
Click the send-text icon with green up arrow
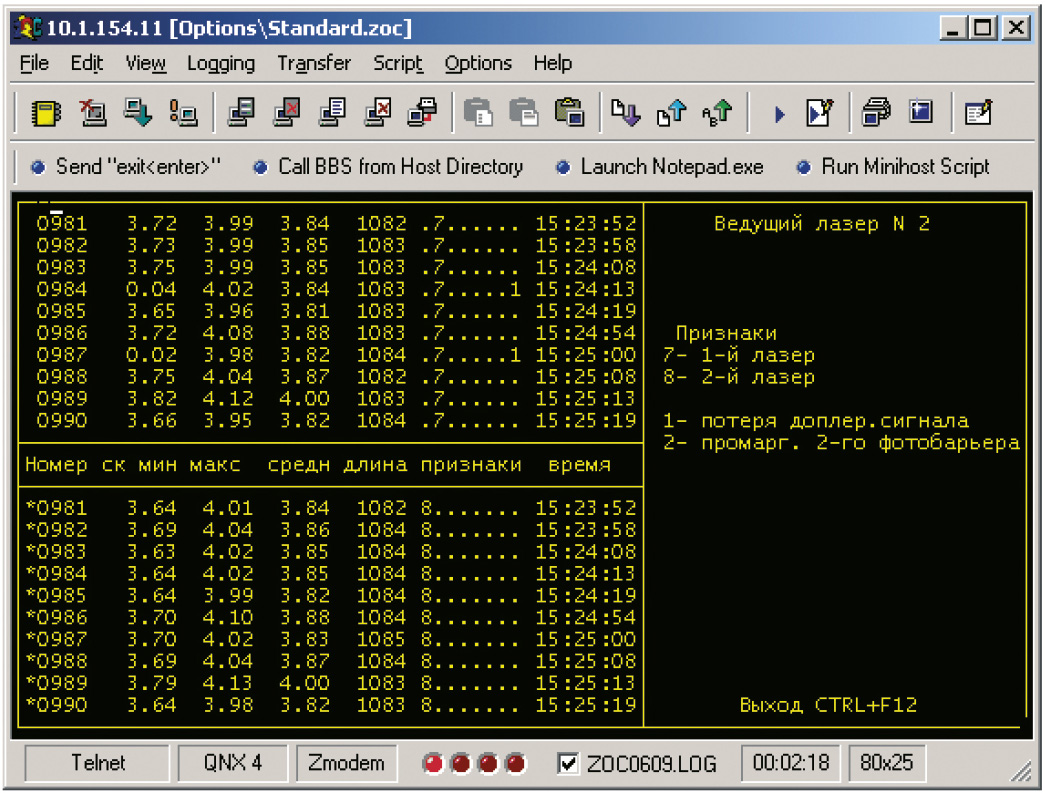[x=717, y=113]
